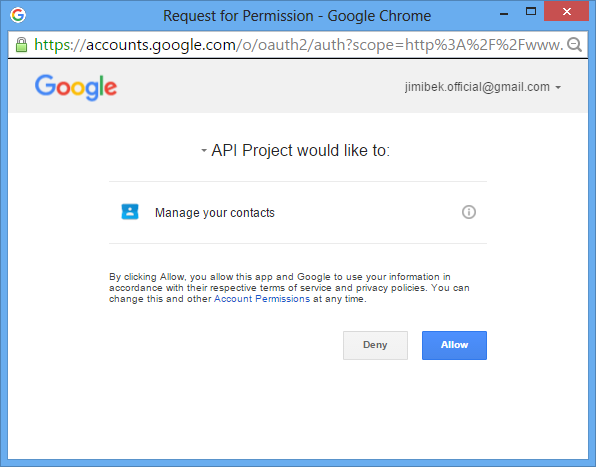Viewport: 596px width, 467px height.
Task: Maximize the Chrome popup window
Action: pyautogui.click(x=531, y=12)
